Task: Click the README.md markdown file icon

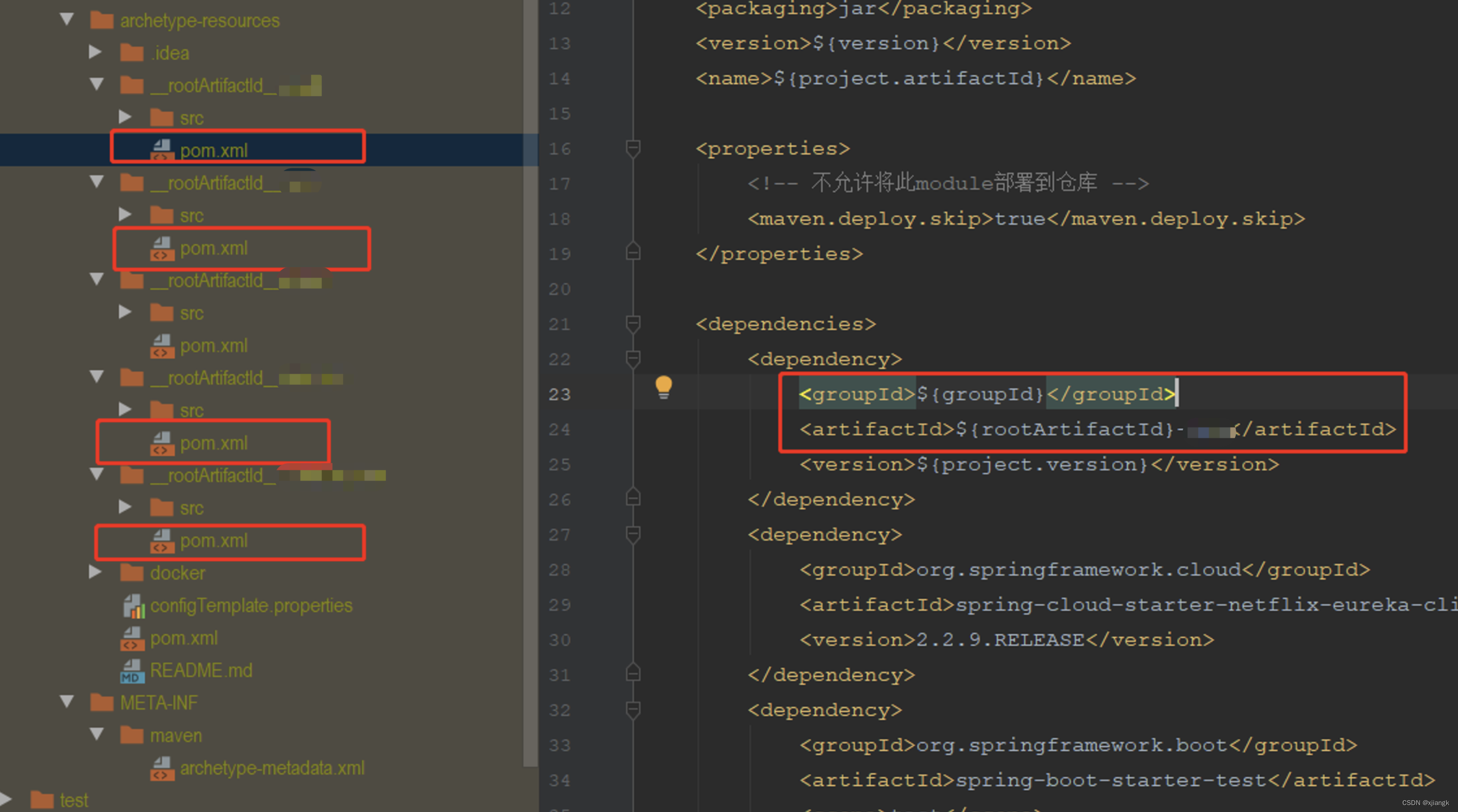Action: 133,670
